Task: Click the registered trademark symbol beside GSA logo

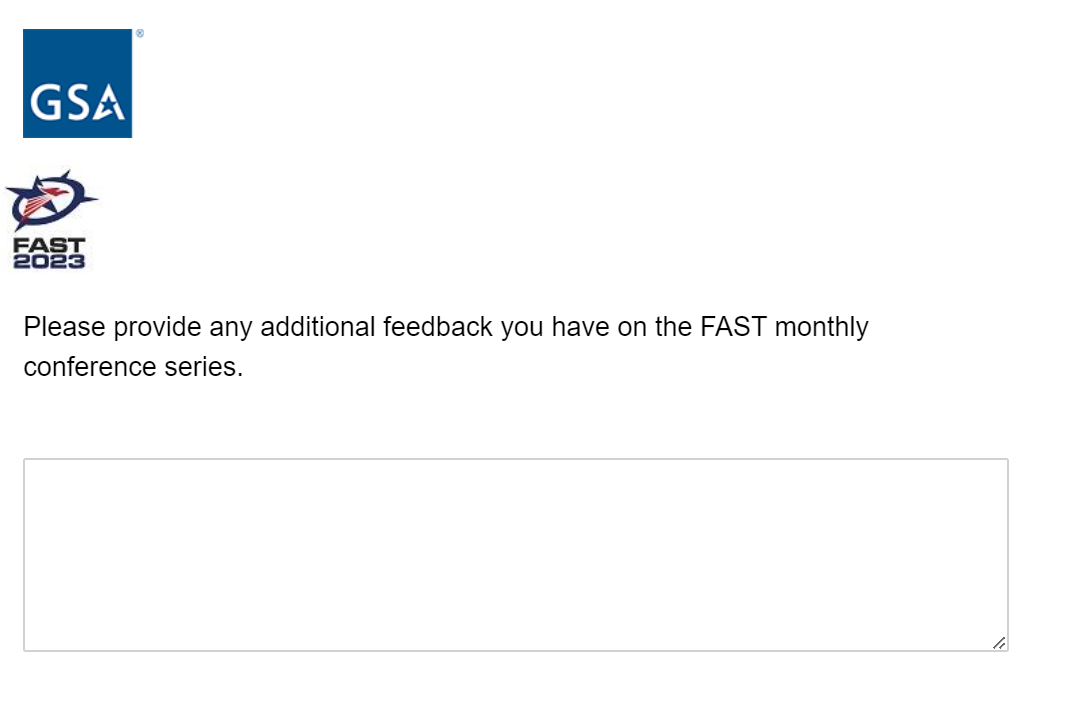Action: (x=139, y=34)
